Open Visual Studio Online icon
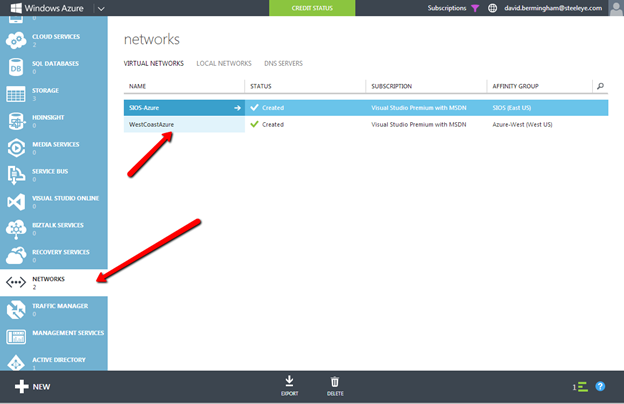624x404 pixels. tap(16, 202)
